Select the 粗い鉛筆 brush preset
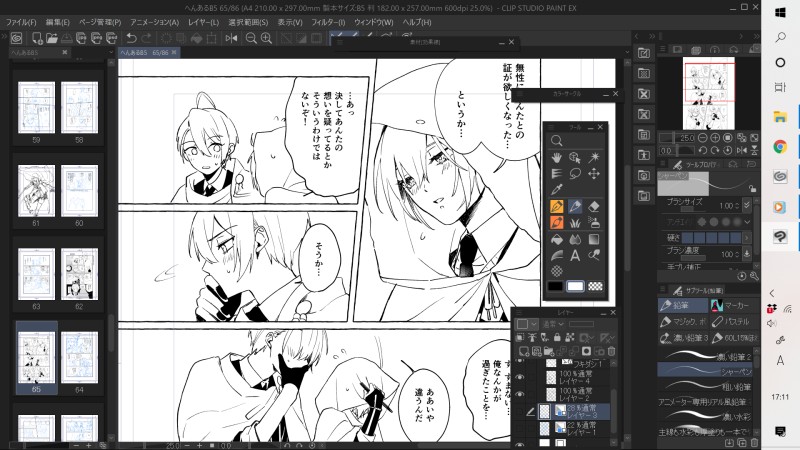The width and height of the screenshot is (800, 450). 705,387
